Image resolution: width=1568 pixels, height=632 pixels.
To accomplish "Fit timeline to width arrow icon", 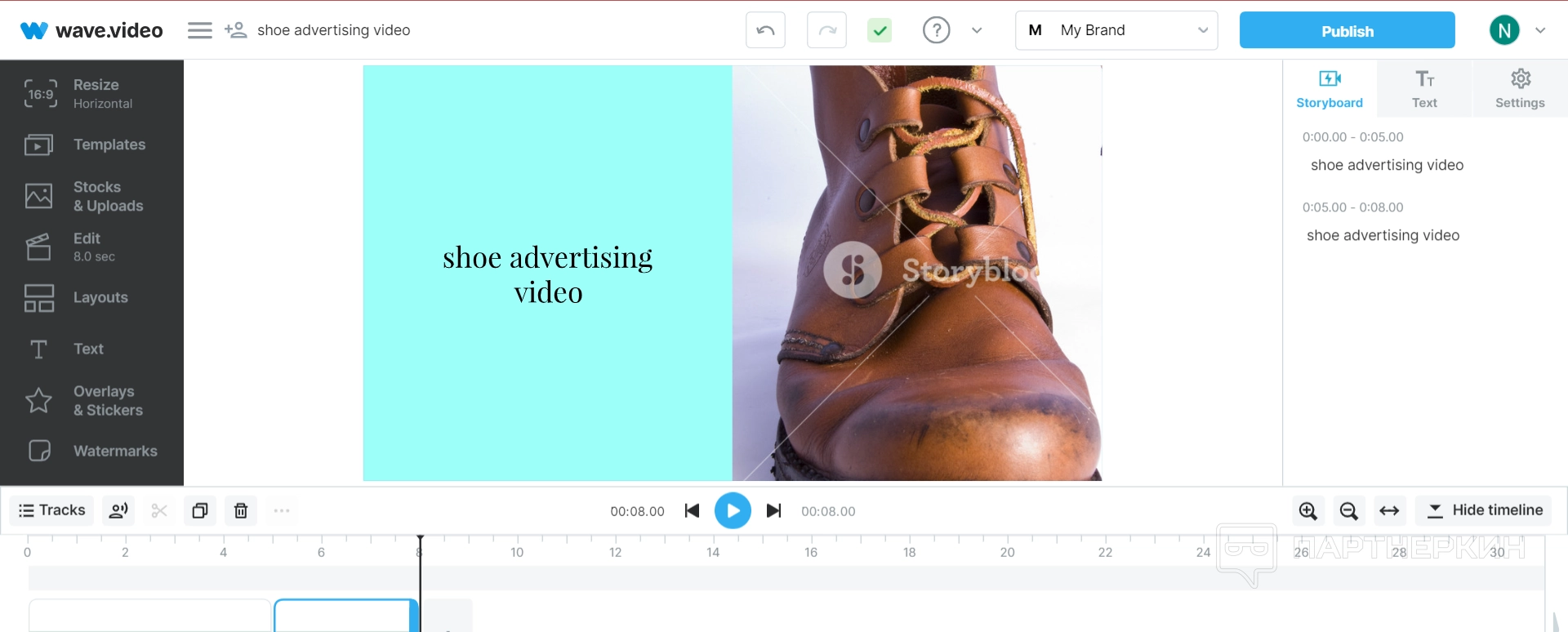I will 1389,511.
